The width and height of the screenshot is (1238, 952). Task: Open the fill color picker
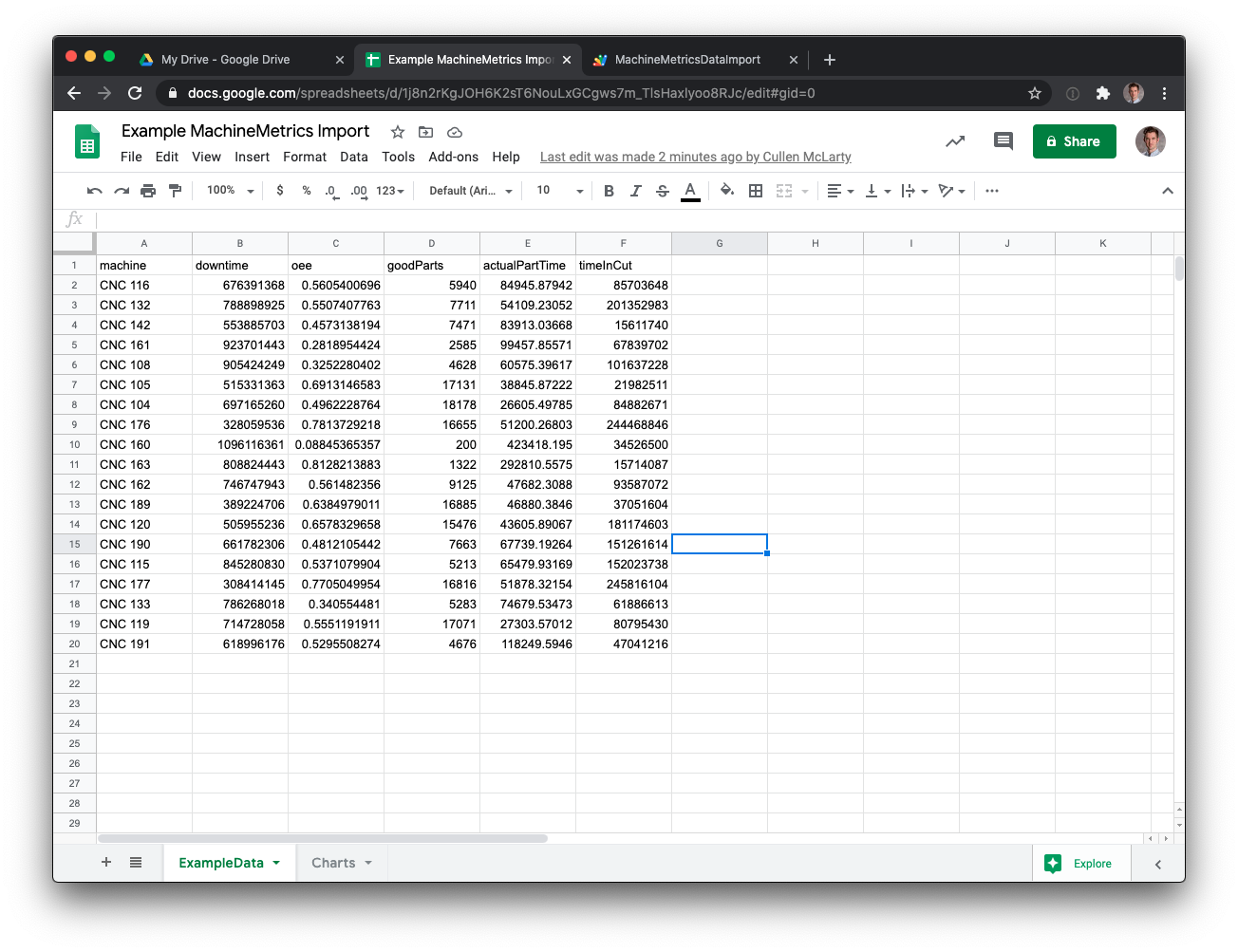tap(727, 191)
